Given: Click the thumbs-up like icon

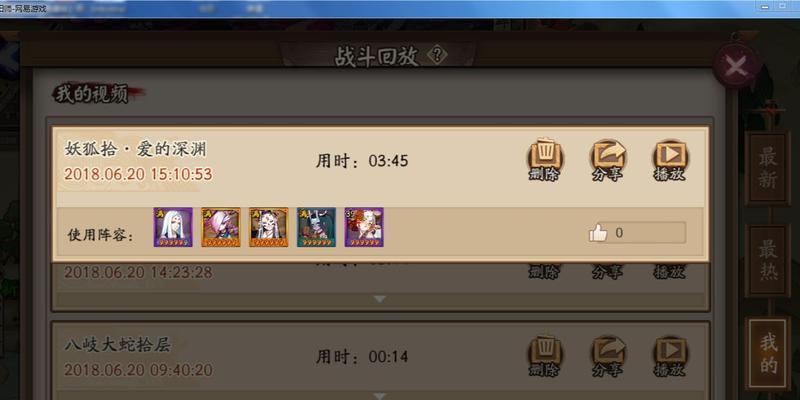Looking at the screenshot, I should 597,234.
